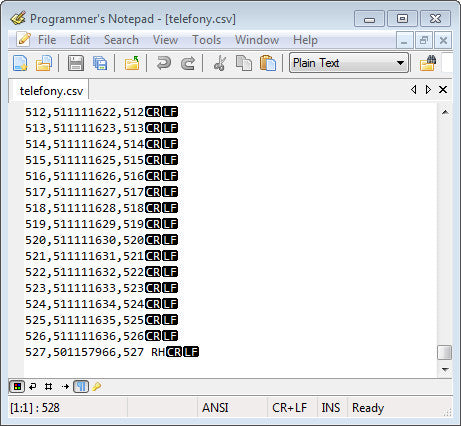
Task: Redo the last undone action
Action: [x=188, y=63]
